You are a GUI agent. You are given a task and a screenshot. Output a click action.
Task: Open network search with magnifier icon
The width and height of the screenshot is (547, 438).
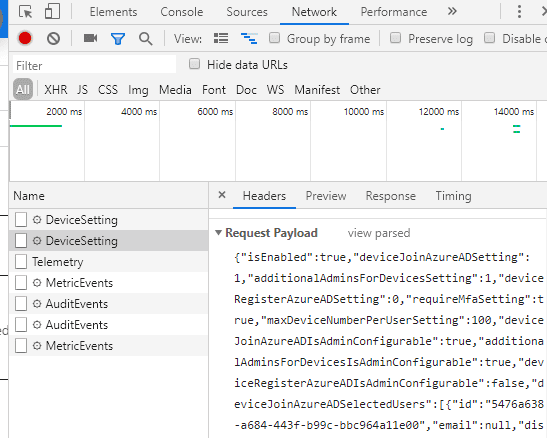click(145, 39)
